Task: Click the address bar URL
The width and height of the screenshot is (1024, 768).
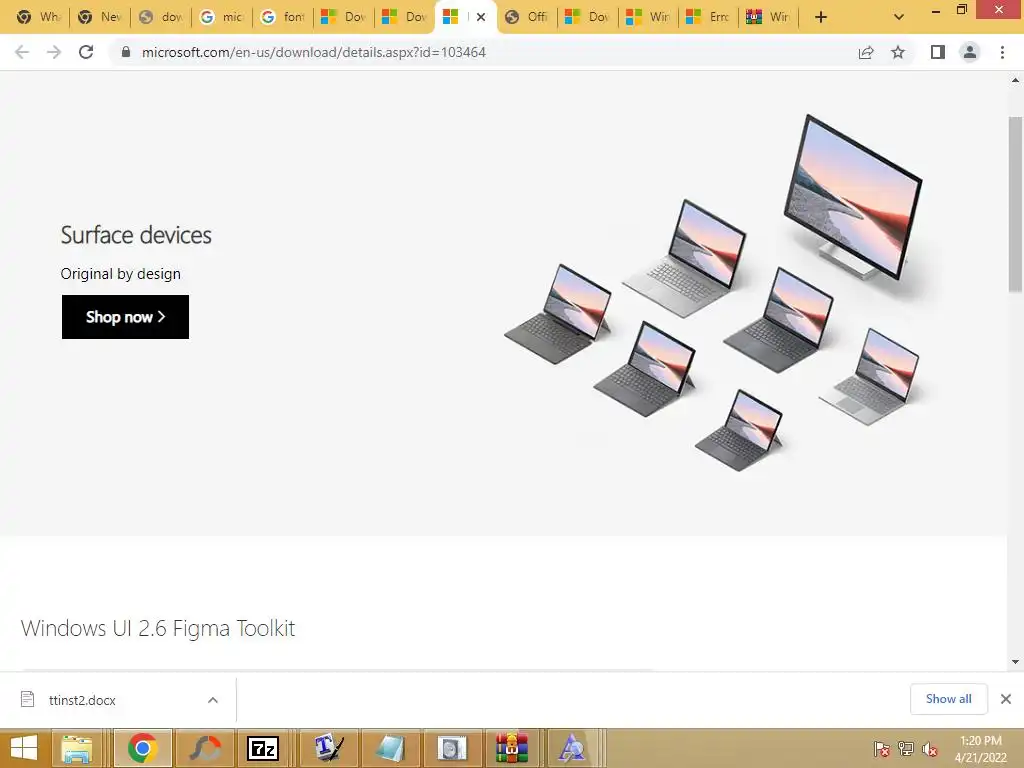Action: pyautogui.click(x=313, y=52)
